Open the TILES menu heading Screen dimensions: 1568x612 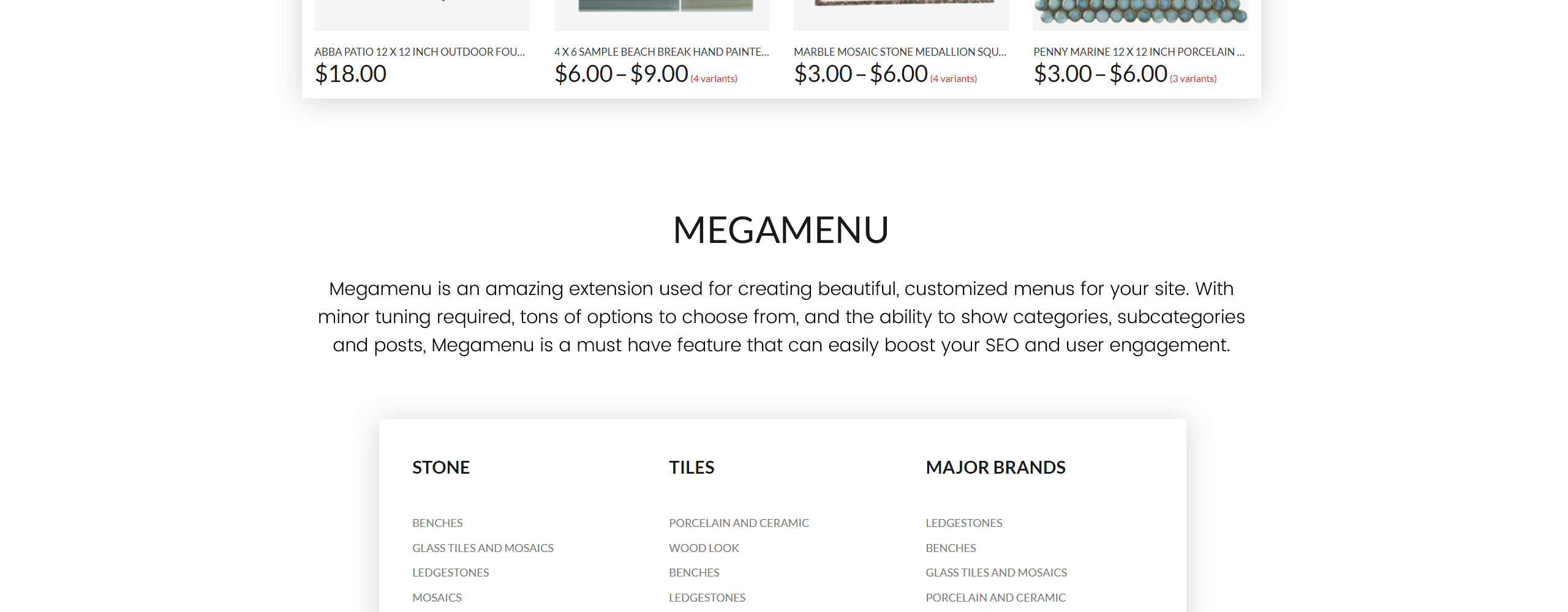coord(692,468)
